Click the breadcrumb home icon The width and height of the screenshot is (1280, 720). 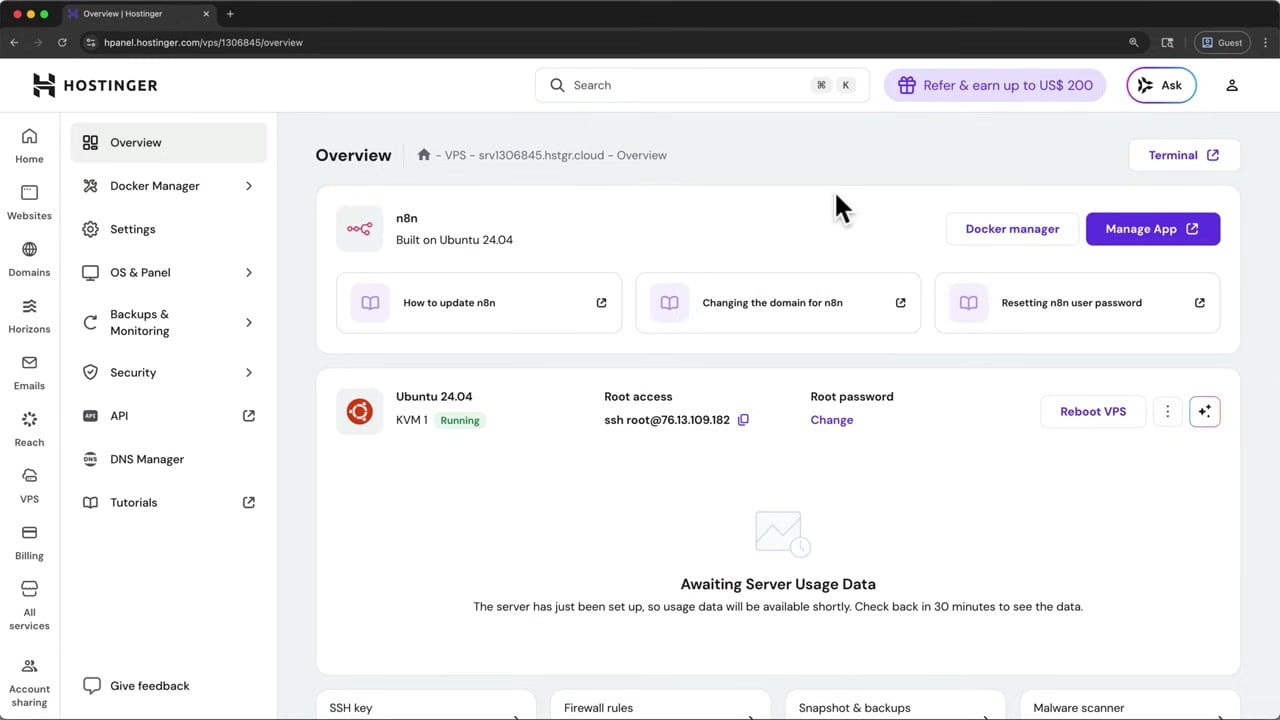(424, 155)
